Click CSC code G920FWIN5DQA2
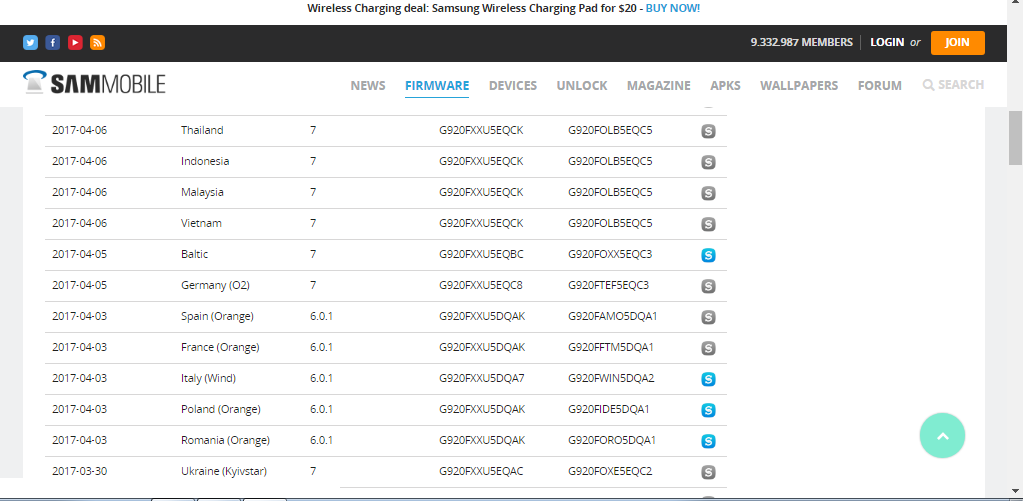Viewport: 1023px width, 501px height. point(611,378)
